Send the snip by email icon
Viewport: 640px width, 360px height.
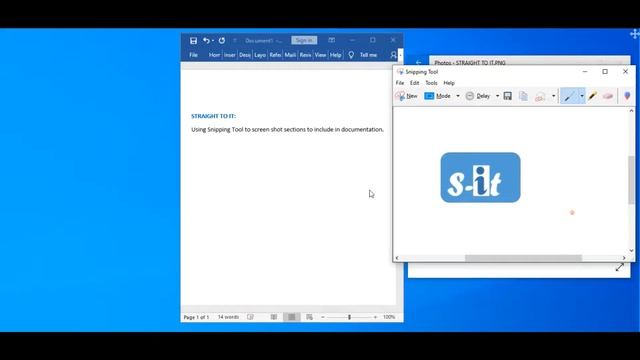pos(540,96)
